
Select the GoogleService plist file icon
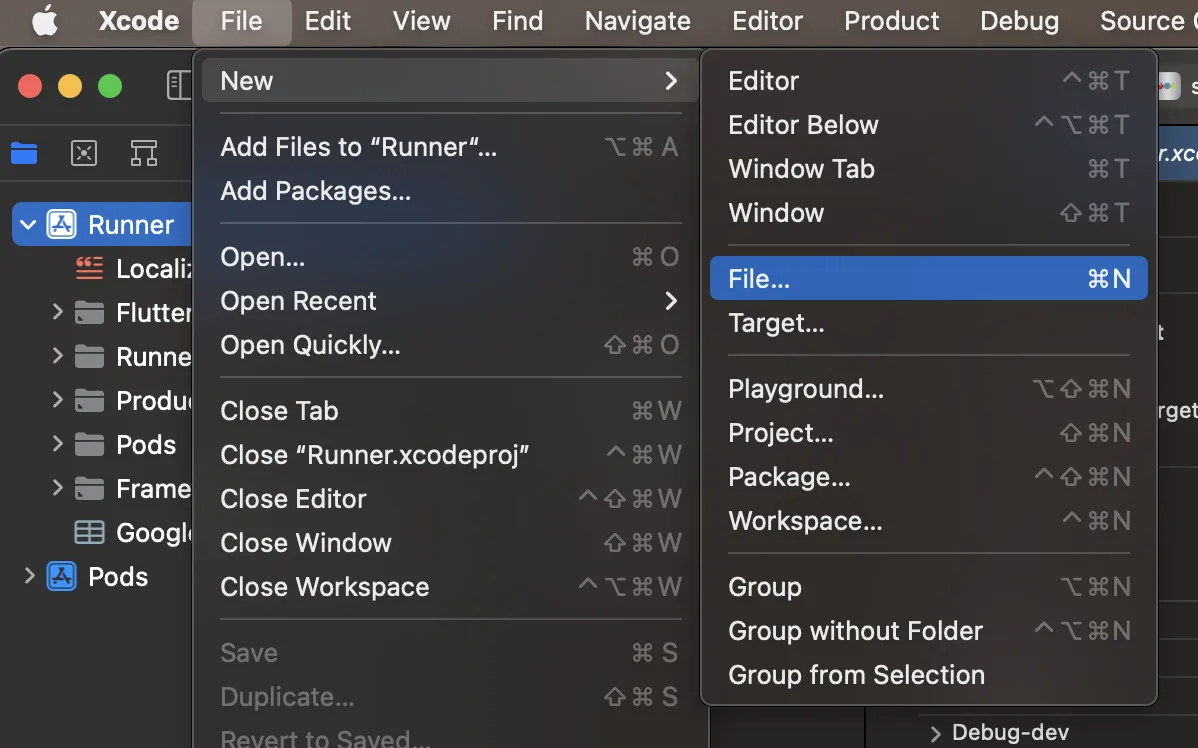pyautogui.click(x=90, y=533)
